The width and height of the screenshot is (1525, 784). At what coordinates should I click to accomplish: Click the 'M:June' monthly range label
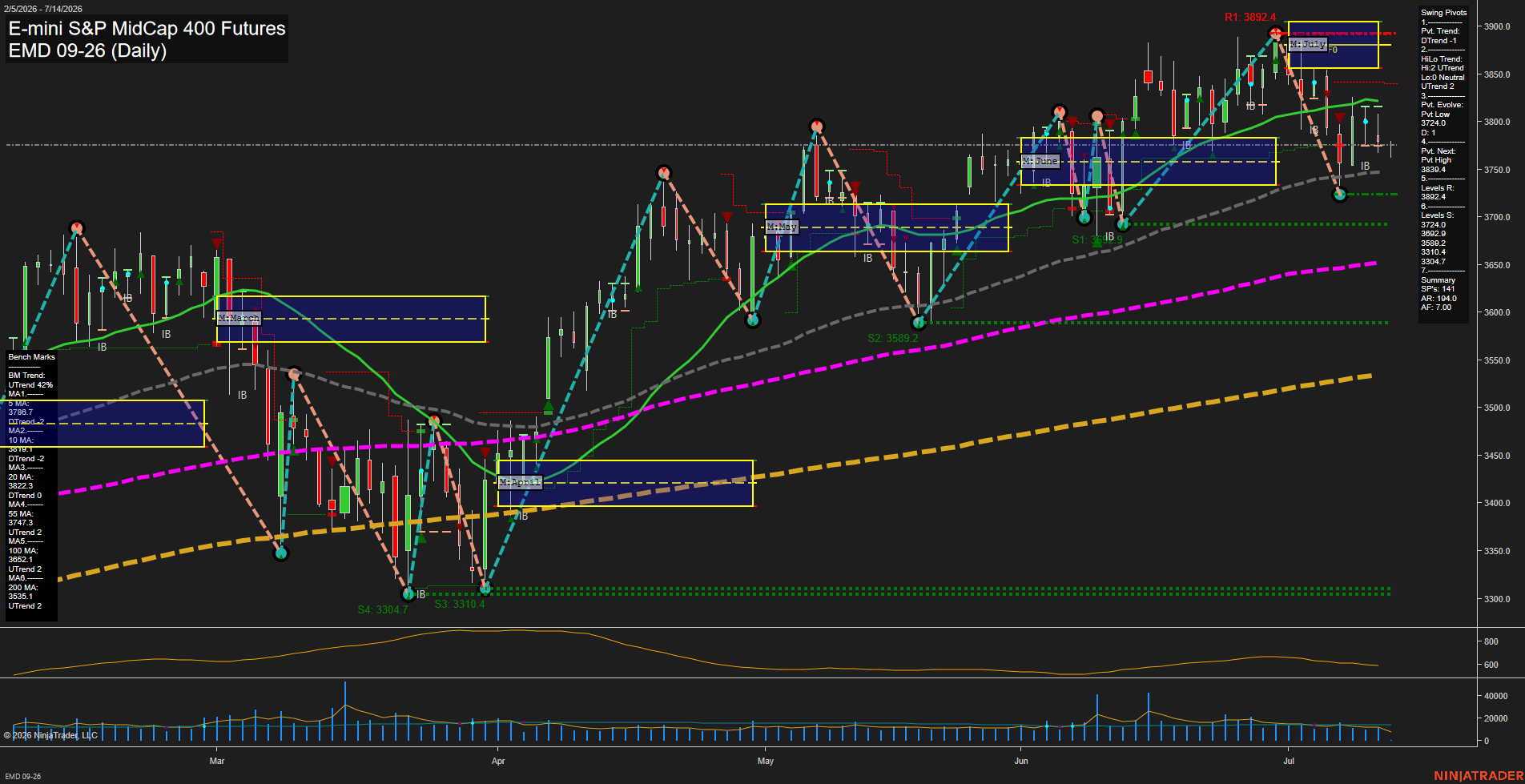click(x=1040, y=161)
